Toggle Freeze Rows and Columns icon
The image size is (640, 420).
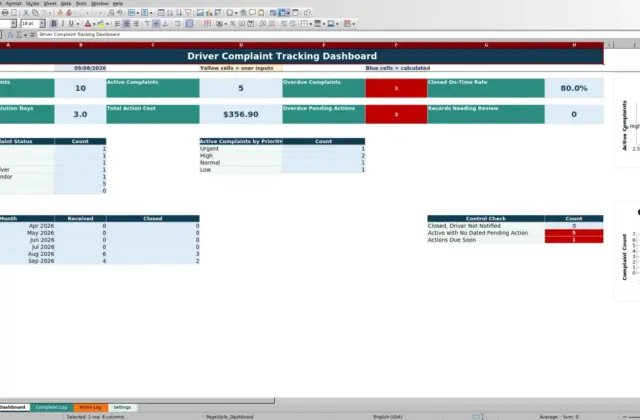282,13
